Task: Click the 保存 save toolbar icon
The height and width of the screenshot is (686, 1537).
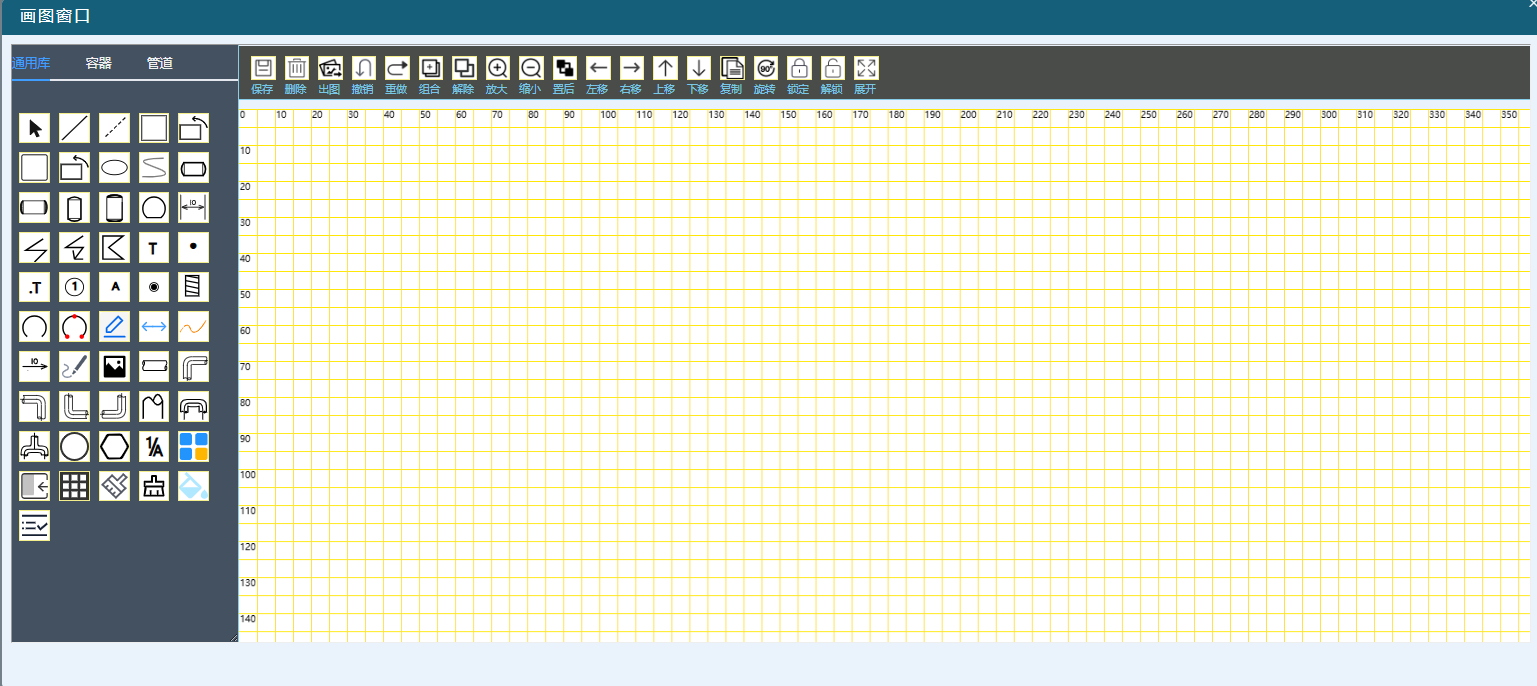Action: click(263, 68)
